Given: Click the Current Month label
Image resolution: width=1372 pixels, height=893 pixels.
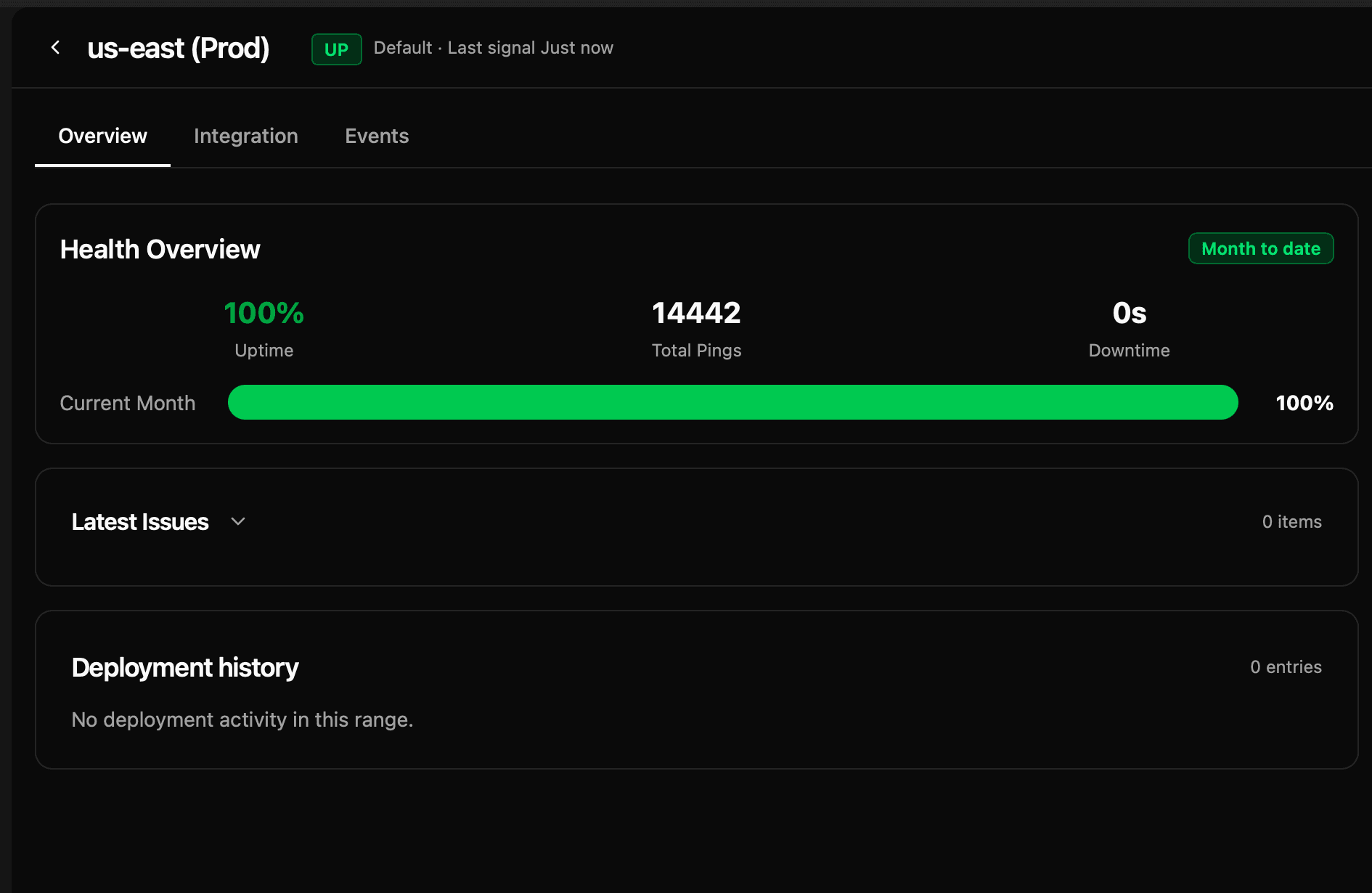Looking at the screenshot, I should click(x=128, y=403).
